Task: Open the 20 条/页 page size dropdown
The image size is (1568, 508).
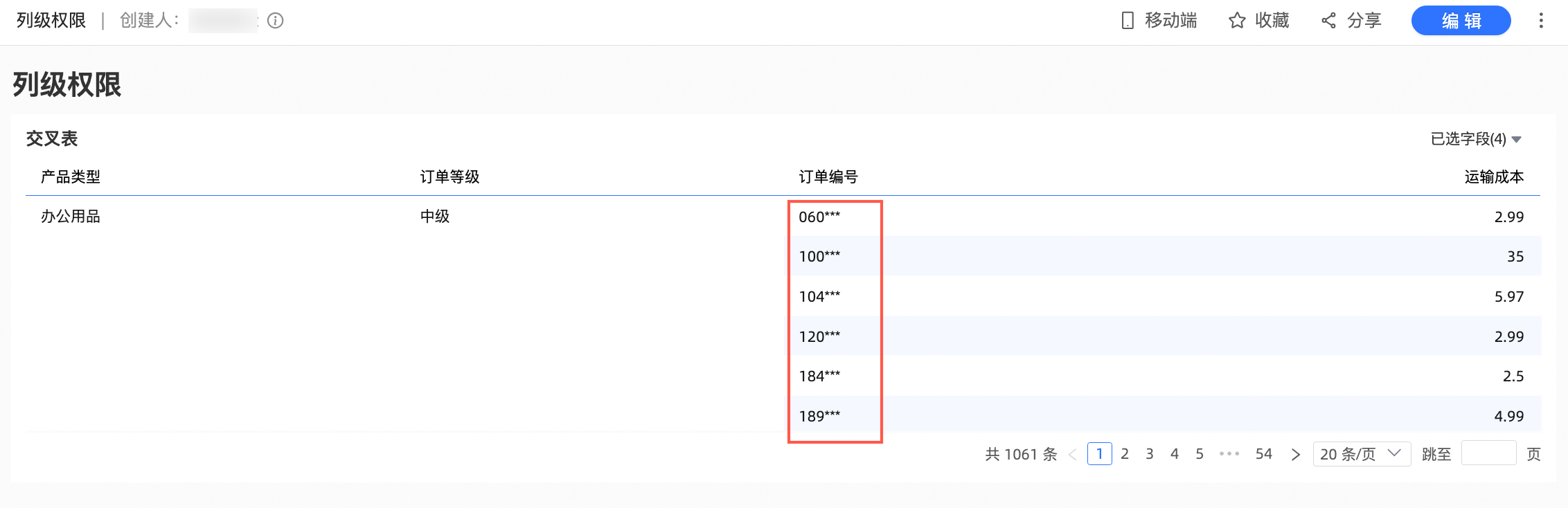Action: (1361, 454)
